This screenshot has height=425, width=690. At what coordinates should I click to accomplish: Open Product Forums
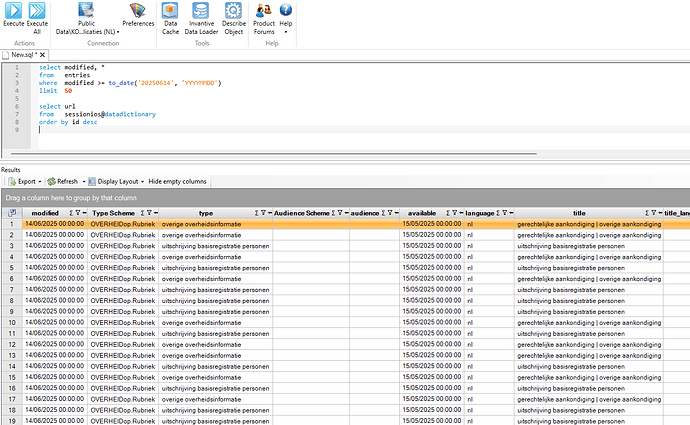point(264,18)
